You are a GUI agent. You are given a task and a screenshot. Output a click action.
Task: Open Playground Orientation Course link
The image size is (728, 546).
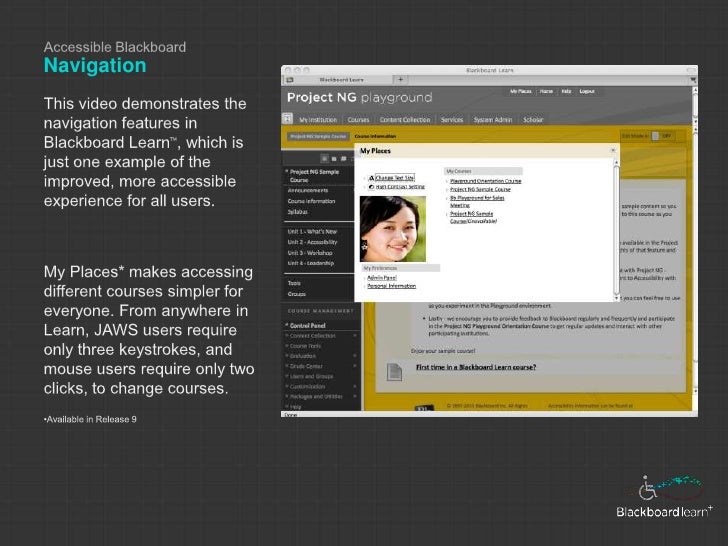pyautogui.click(x=486, y=181)
